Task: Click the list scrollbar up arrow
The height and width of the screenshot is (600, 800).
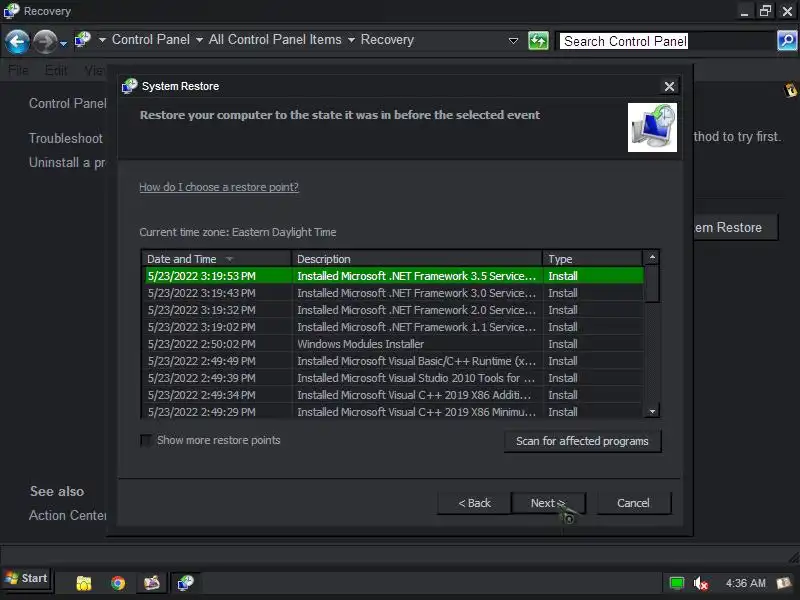Action: pyautogui.click(x=652, y=257)
